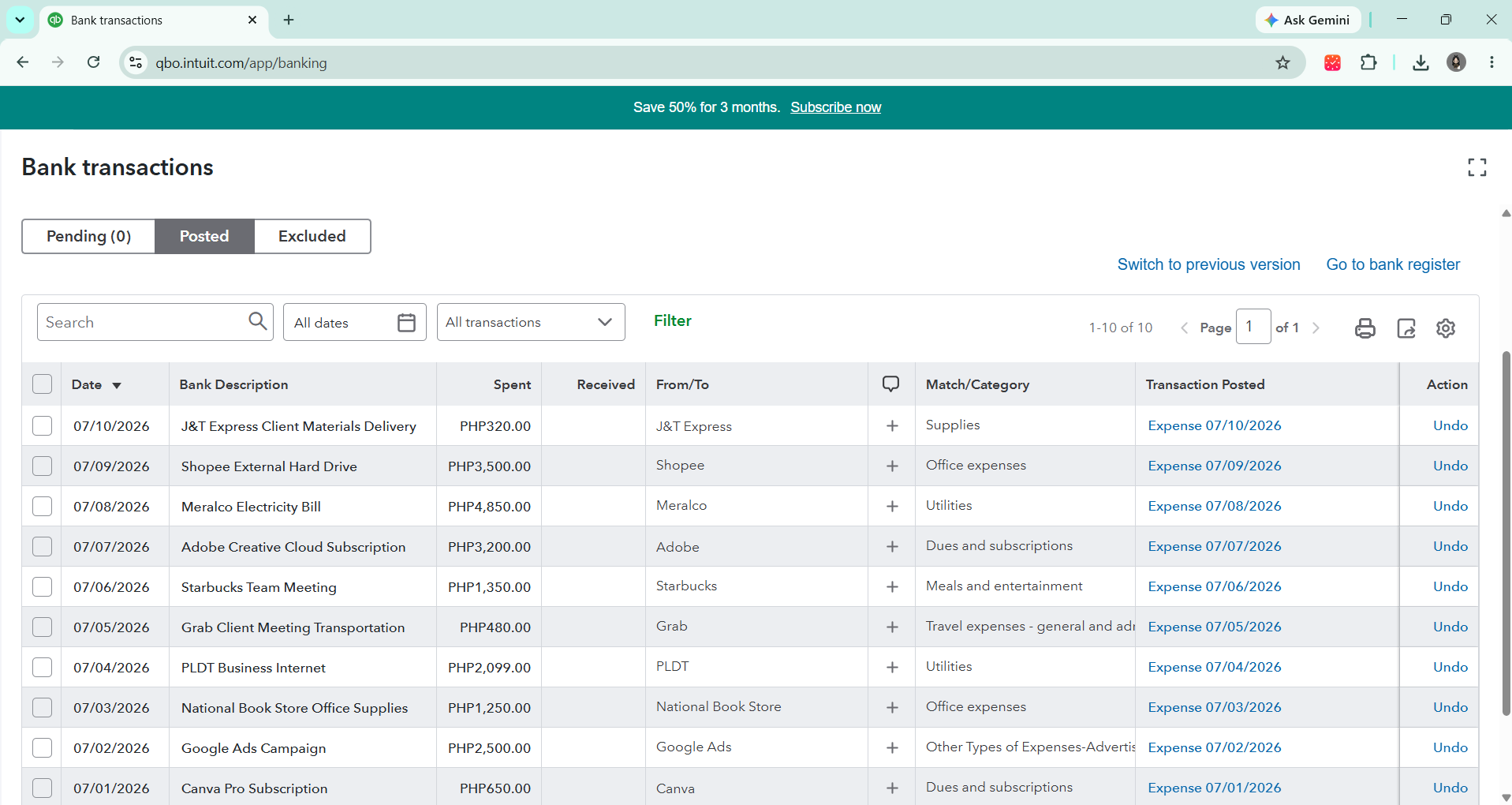Go to previous page of transactions
1512x805 pixels.
pos(1184,328)
